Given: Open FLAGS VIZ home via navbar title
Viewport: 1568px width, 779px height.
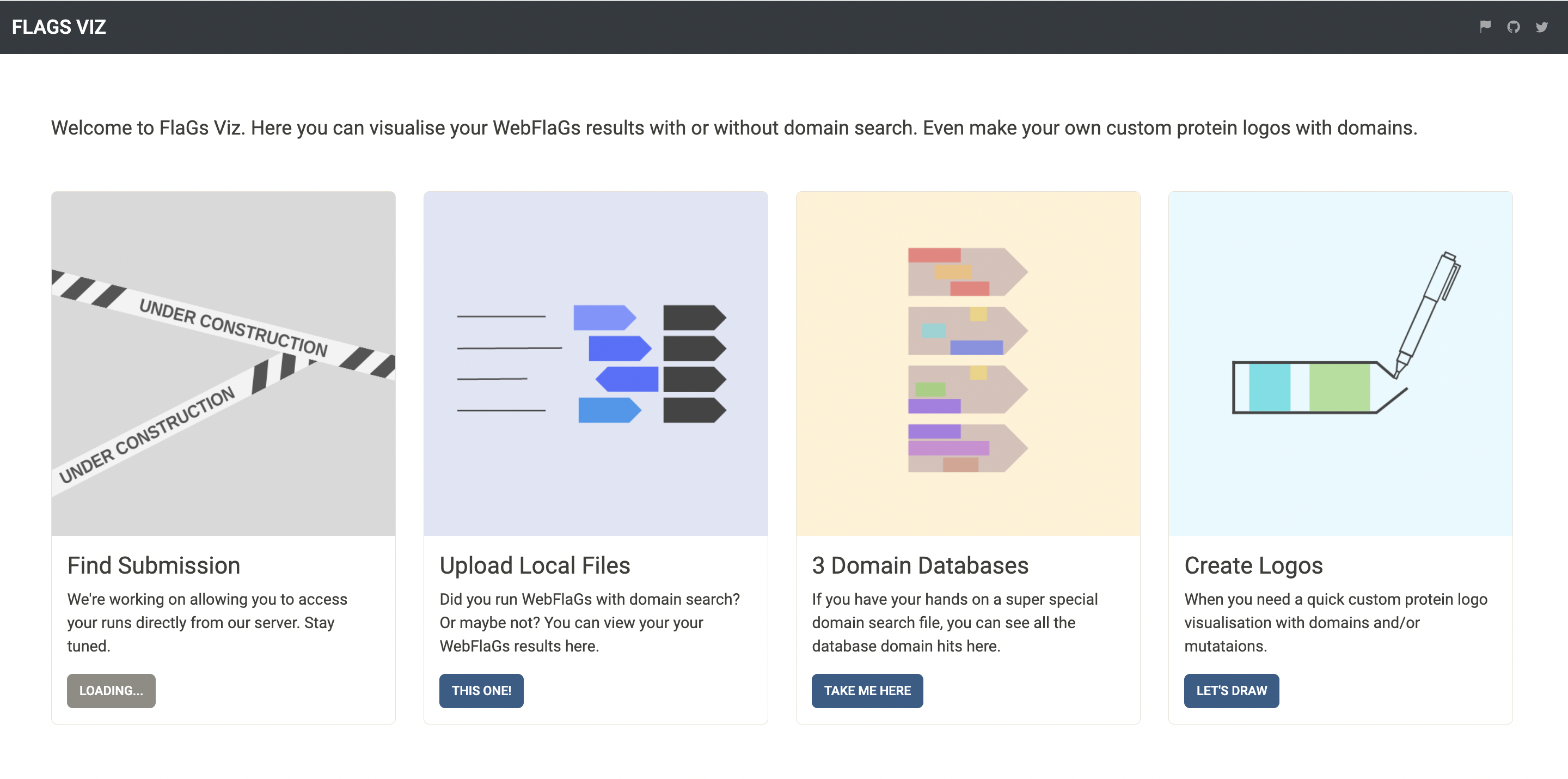Looking at the screenshot, I should pos(58,27).
